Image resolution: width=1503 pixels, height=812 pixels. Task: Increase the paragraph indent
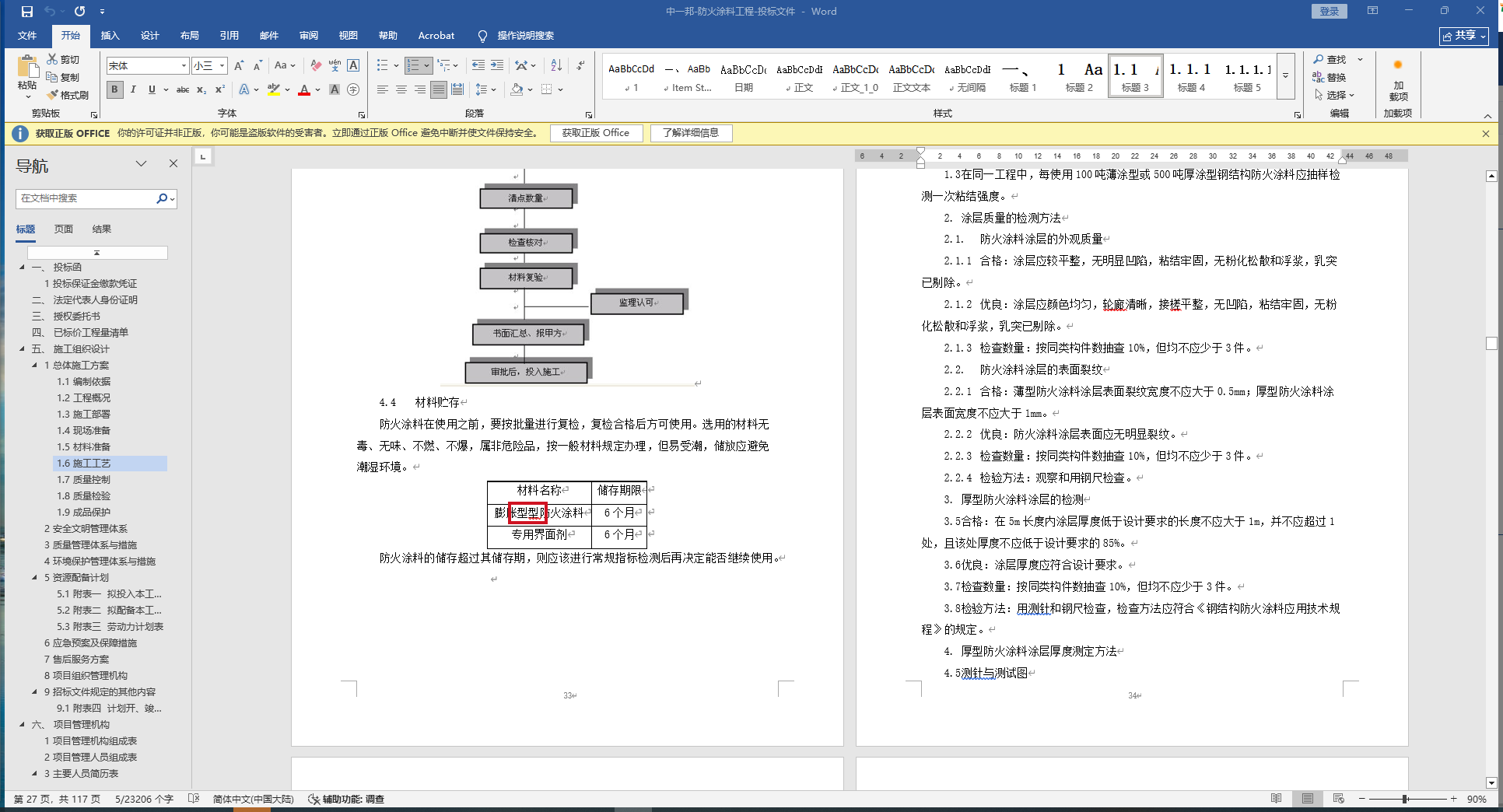pos(496,65)
